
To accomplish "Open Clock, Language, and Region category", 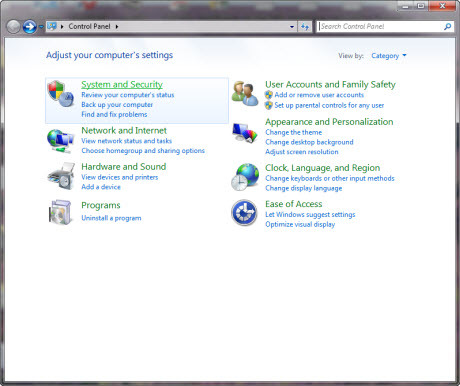I will point(323,168).
